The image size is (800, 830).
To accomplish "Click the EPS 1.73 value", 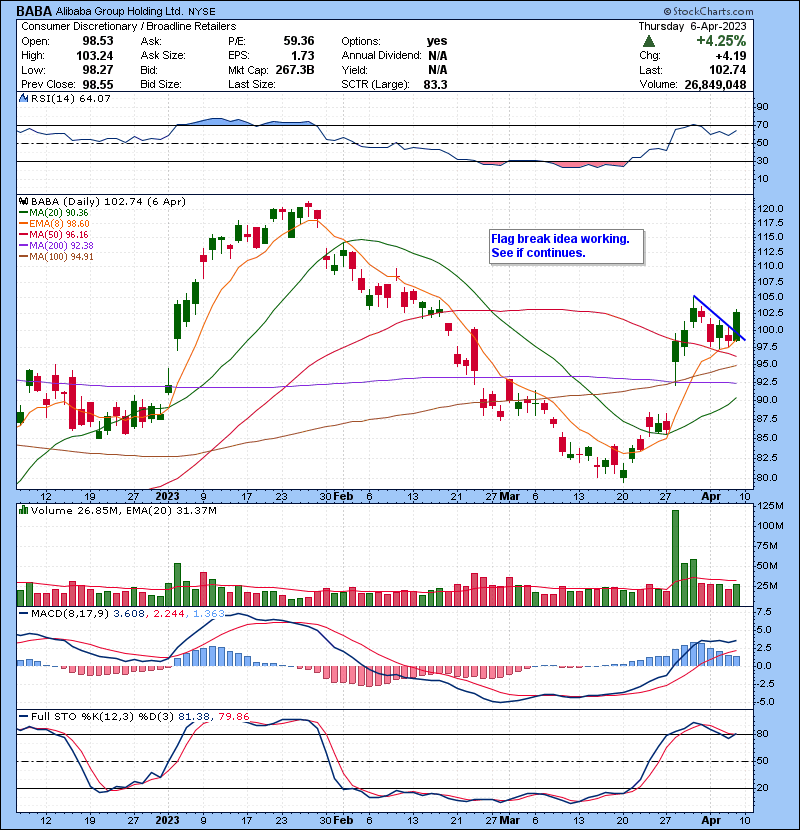I will 303,56.
